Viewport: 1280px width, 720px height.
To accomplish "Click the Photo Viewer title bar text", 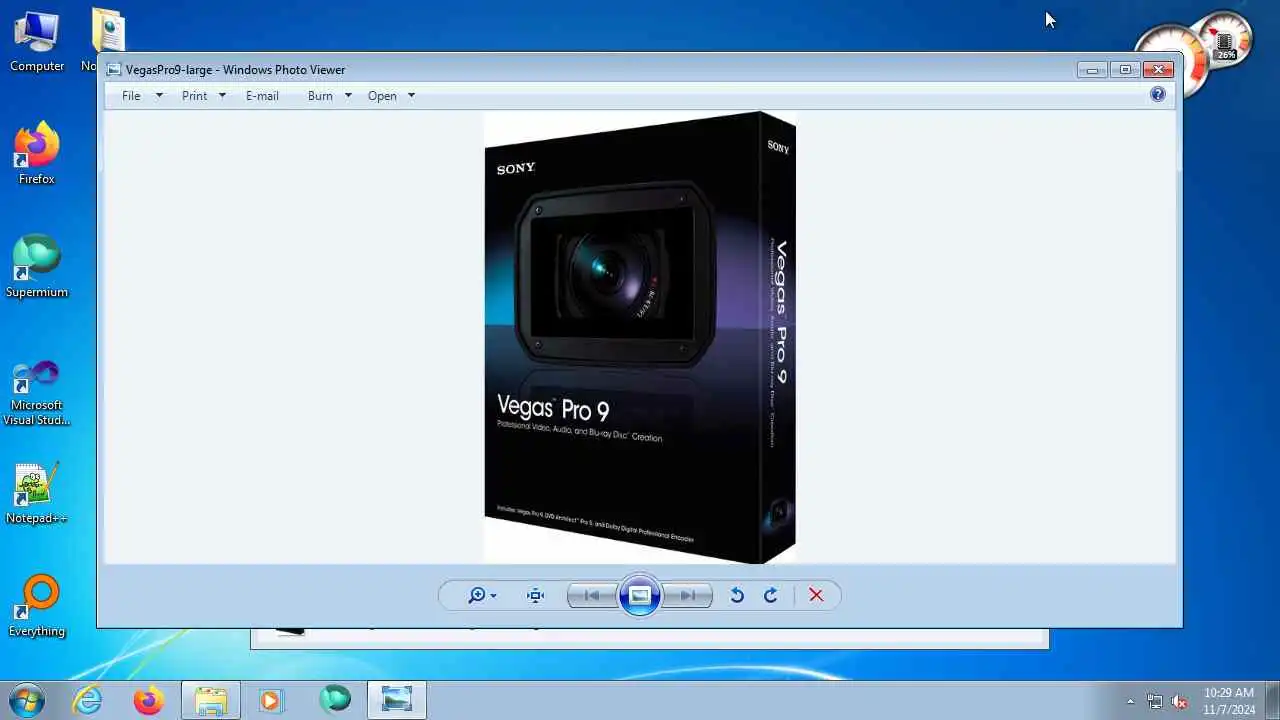I will click(x=235, y=70).
